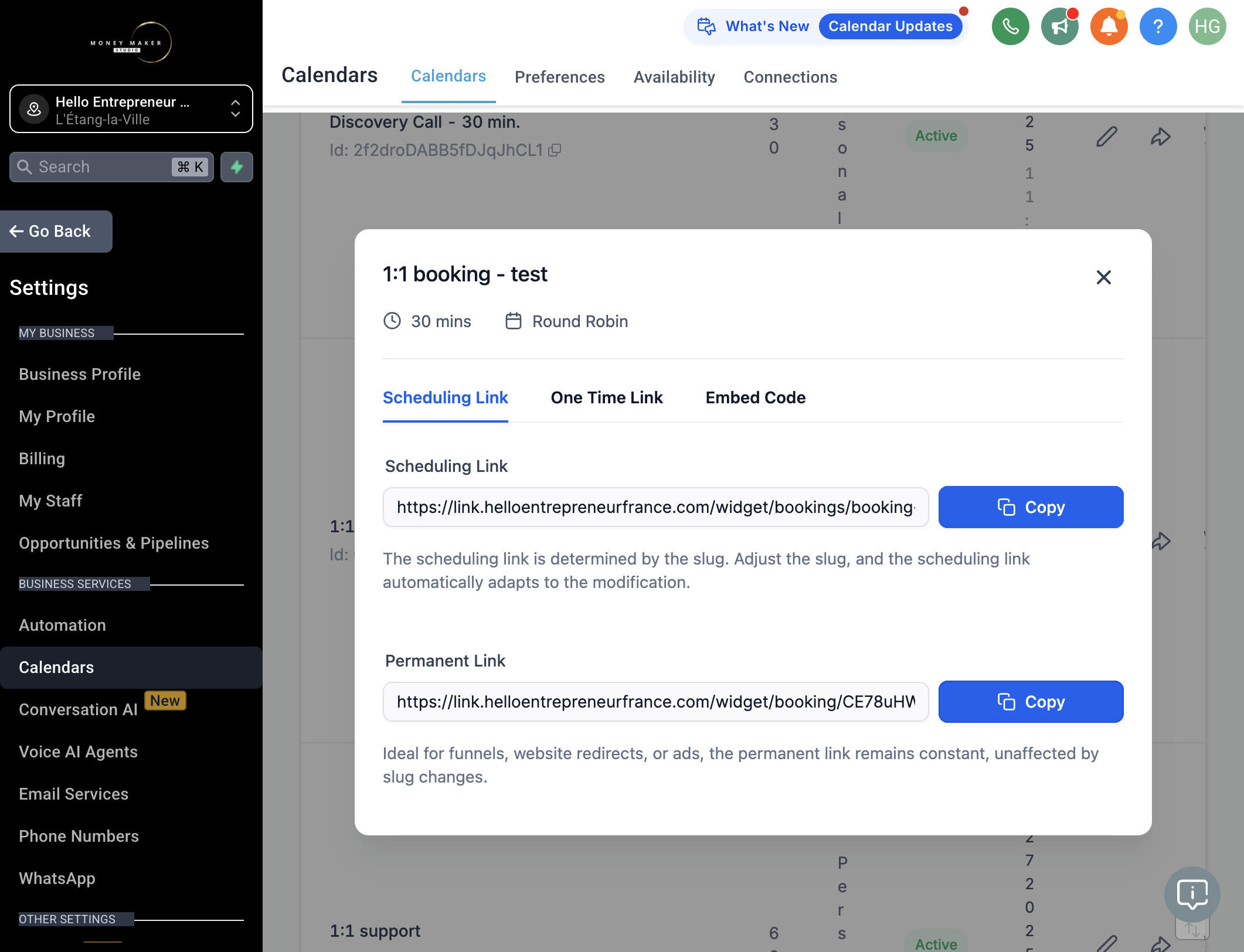1244x952 pixels.
Task: Open the Connections tab
Action: click(x=790, y=77)
